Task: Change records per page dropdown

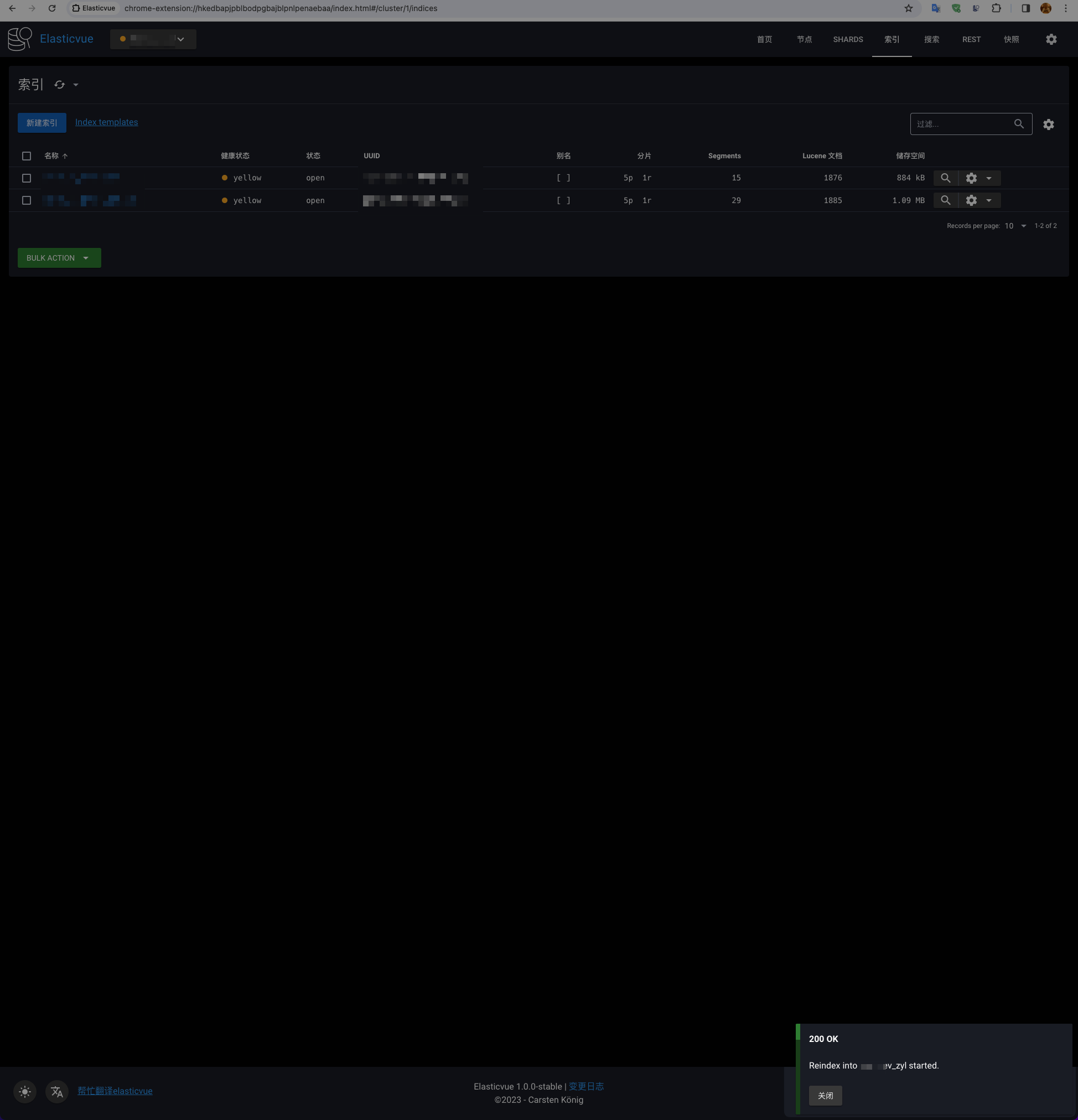Action: pyautogui.click(x=1015, y=226)
